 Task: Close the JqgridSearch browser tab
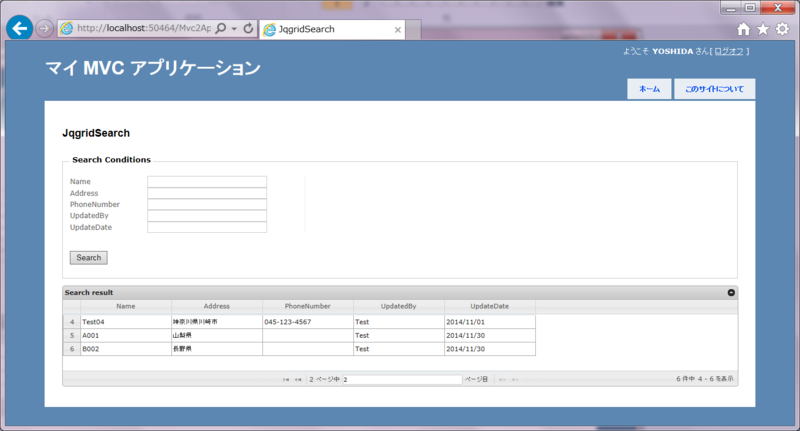point(397,30)
